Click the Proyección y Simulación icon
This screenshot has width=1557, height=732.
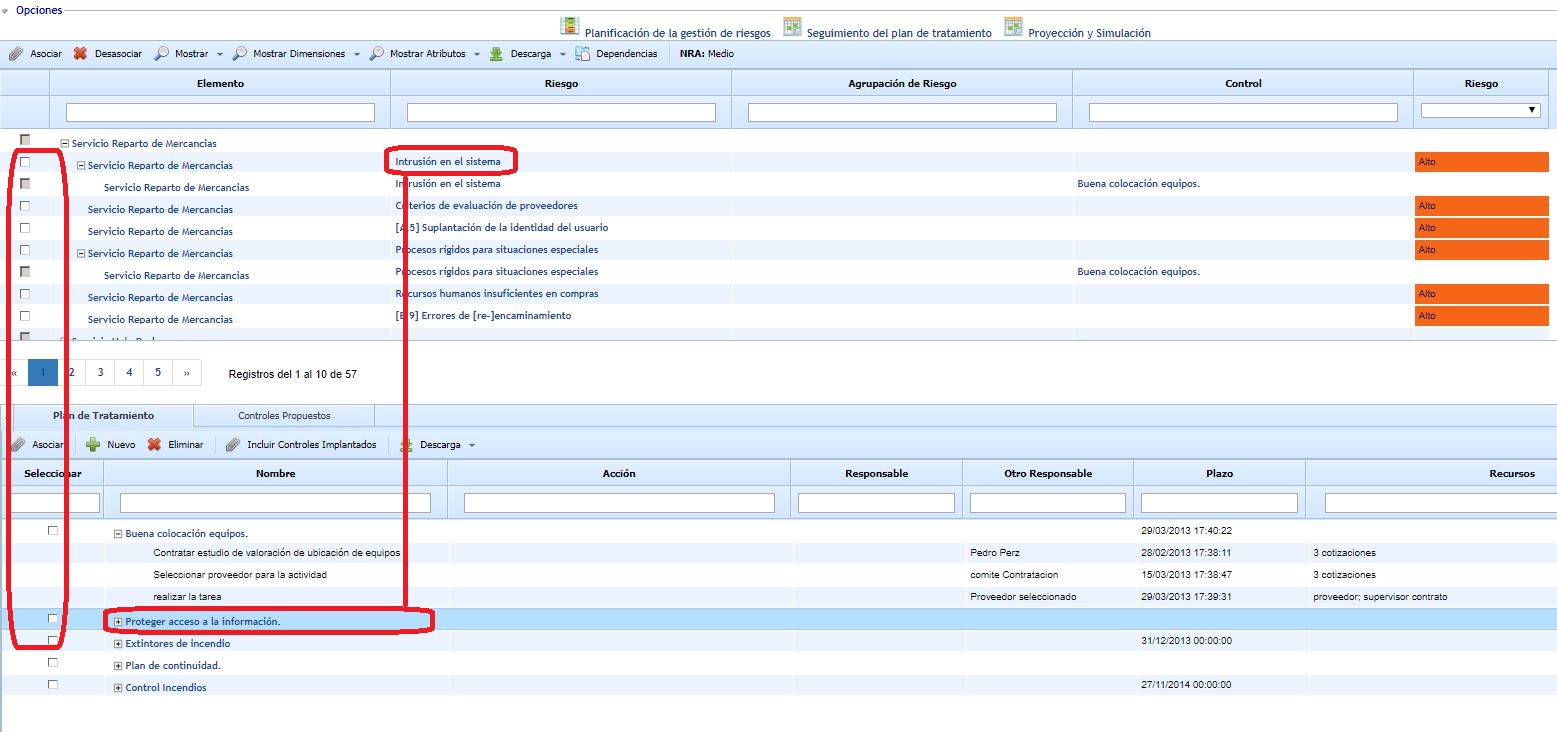(1013, 27)
